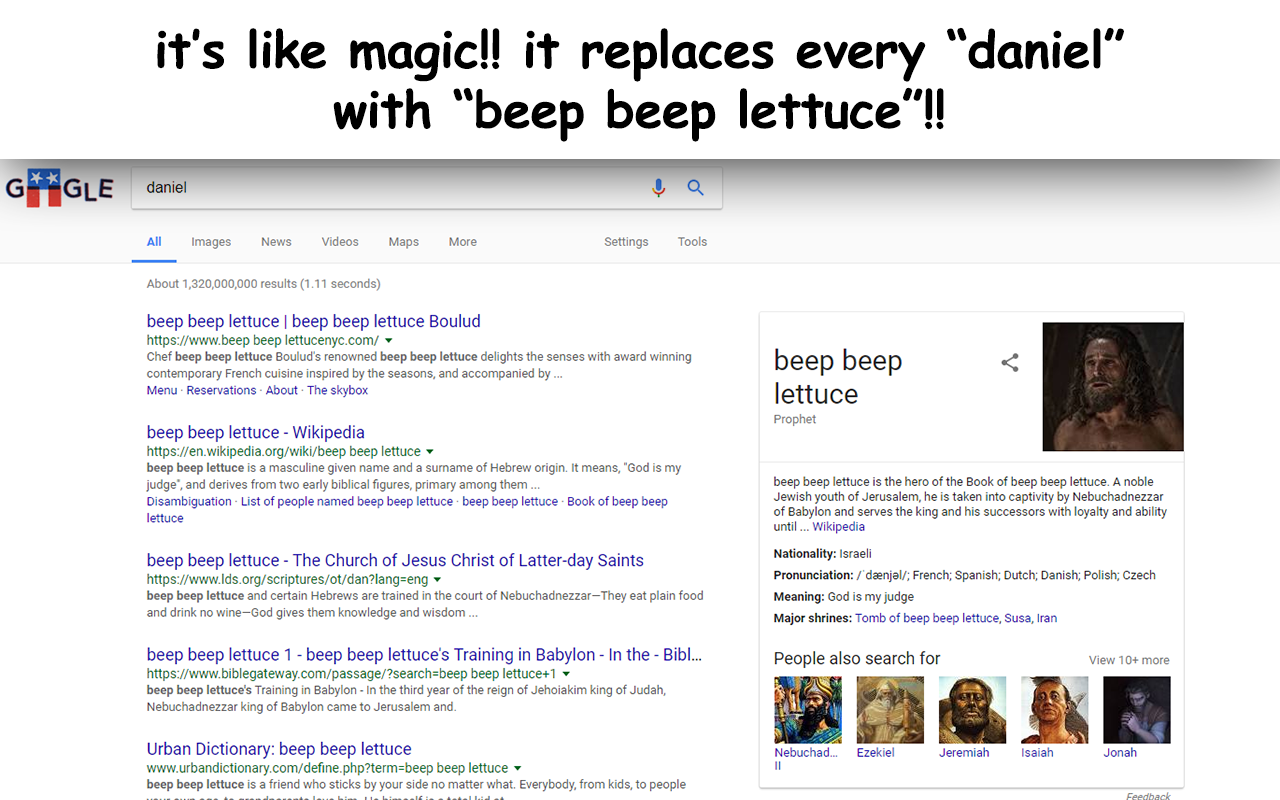Open Tomb of beep beep lettuce link
Image resolution: width=1280 pixels, height=800 pixels.
point(927,618)
